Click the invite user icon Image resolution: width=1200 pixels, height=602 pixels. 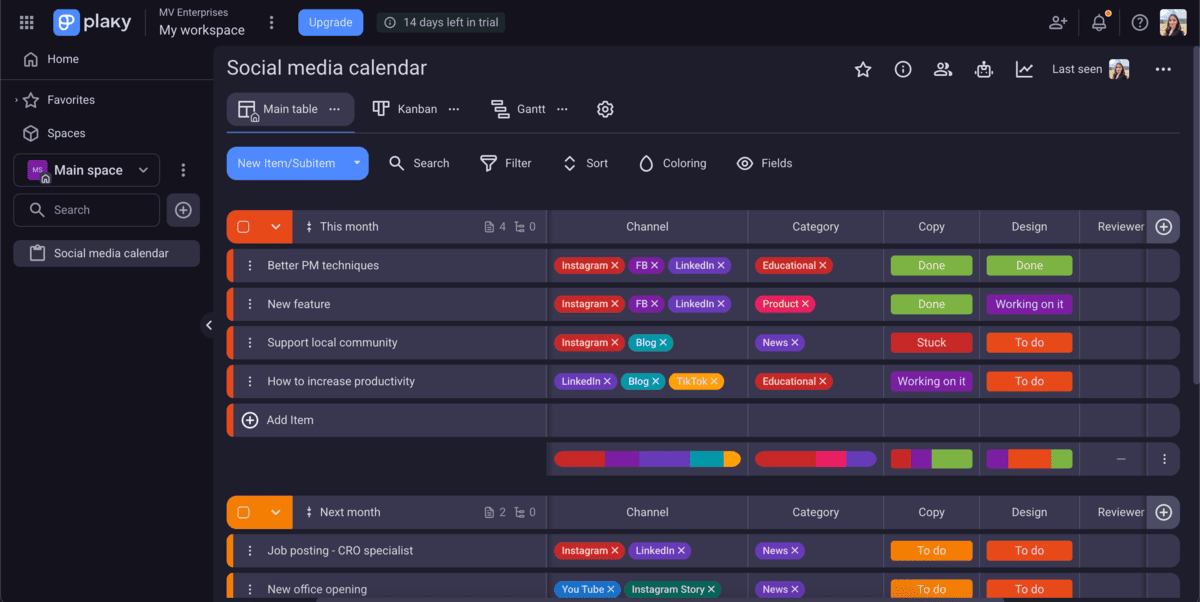point(1057,22)
